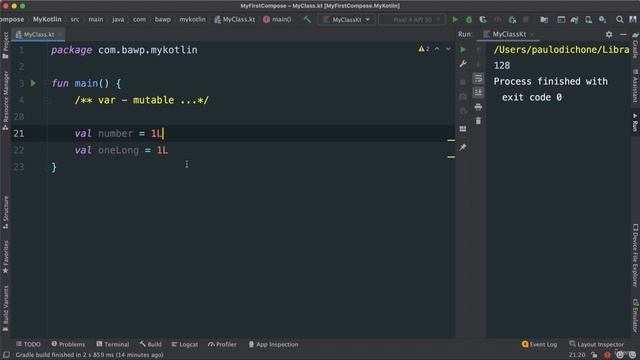The image size is (640, 360).
Task: Open the Problems tool window
Action: [x=68, y=344]
